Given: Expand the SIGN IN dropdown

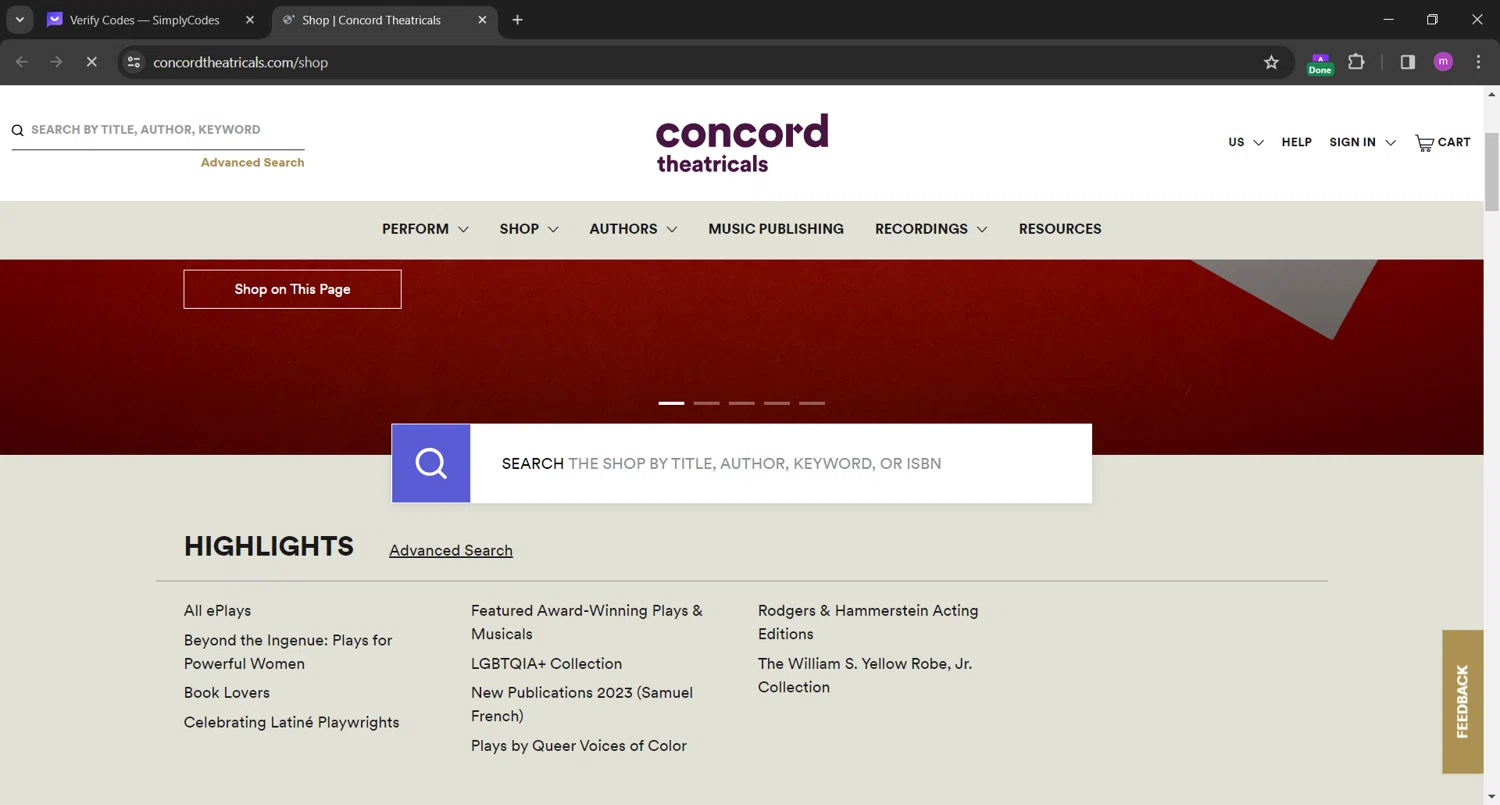Looking at the screenshot, I should 1362,143.
